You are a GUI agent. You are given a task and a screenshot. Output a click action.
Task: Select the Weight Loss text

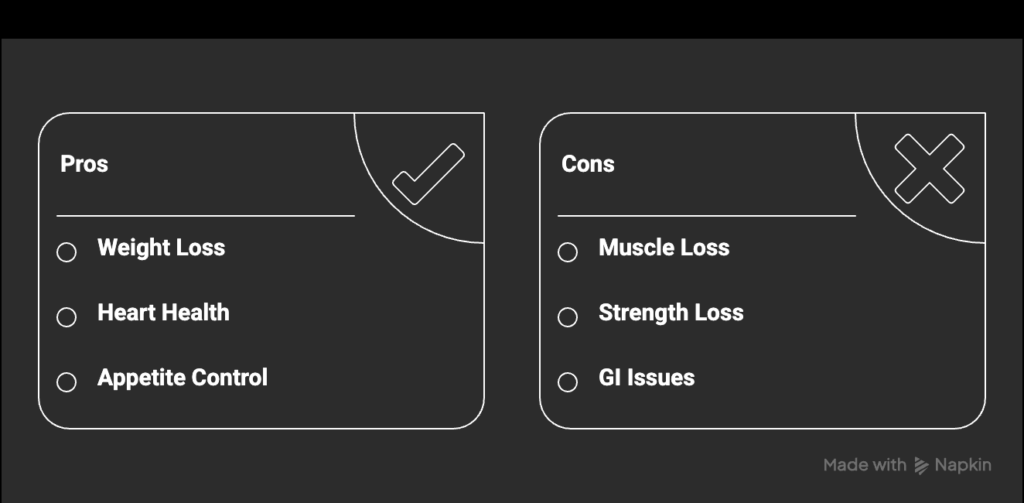pos(161,248)
